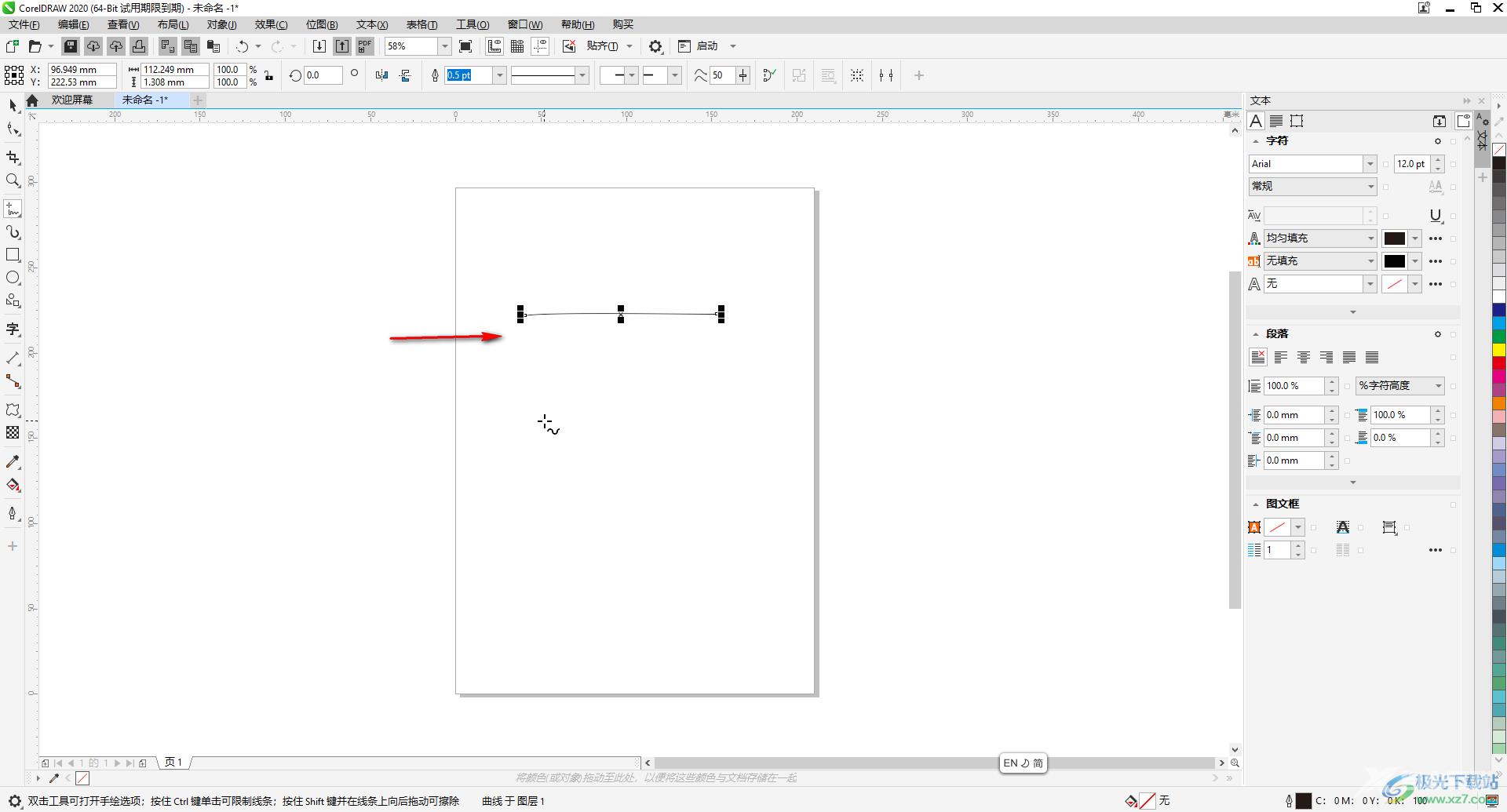Select center paragraph alignment
The height and width of the screenshot is (812, 1507).
coord(1304,357)
